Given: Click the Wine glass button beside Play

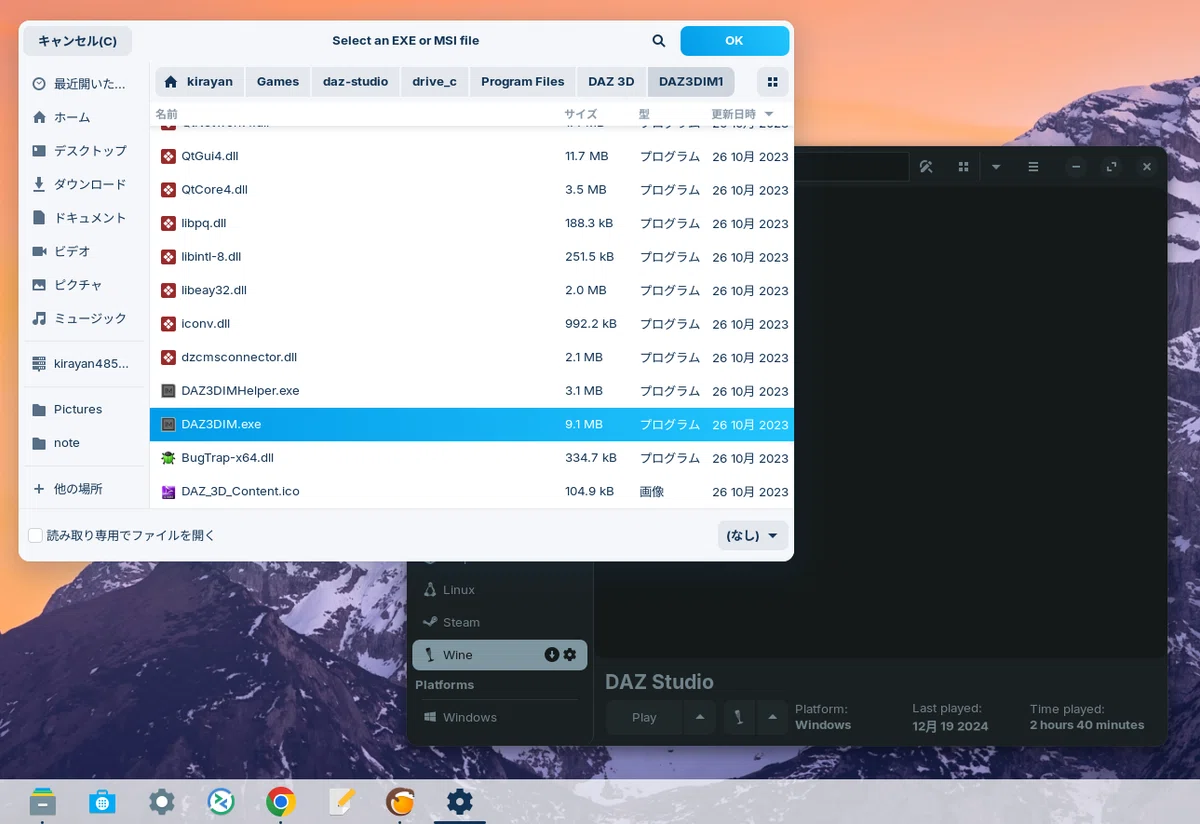Looking at the screenshot, I should pos(738,717).
